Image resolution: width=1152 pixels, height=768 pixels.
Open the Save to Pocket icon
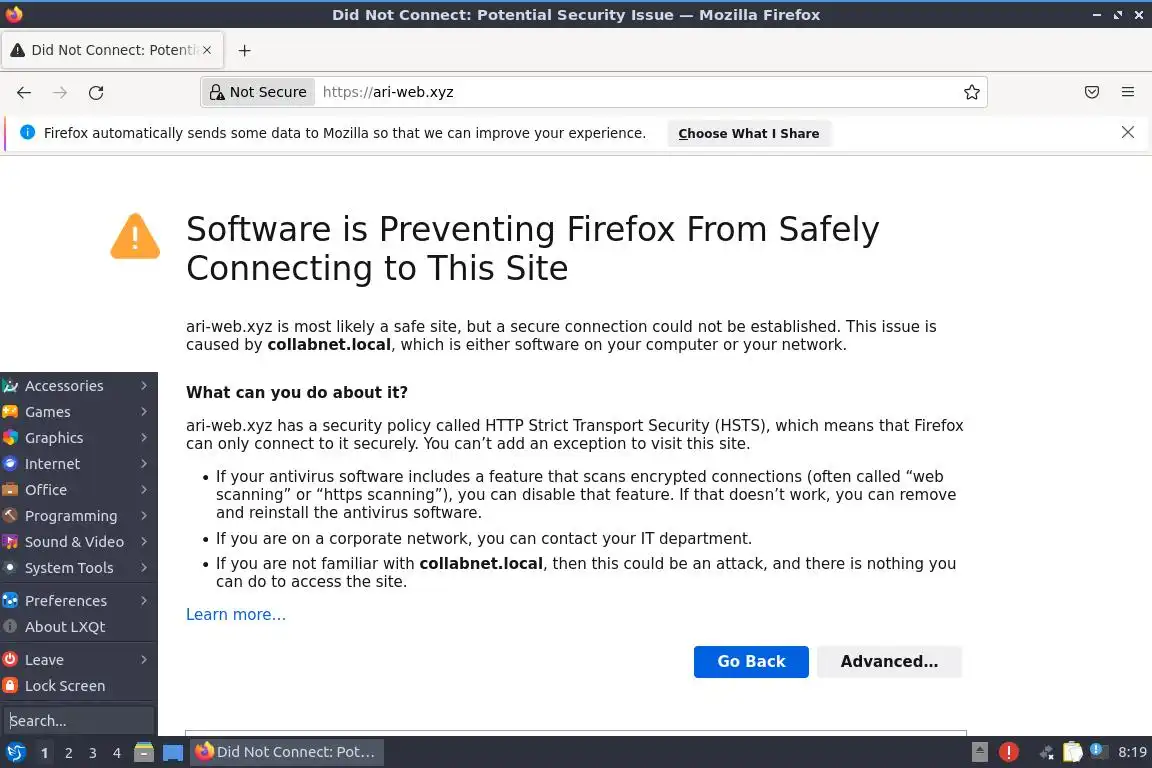(1092, 93)
